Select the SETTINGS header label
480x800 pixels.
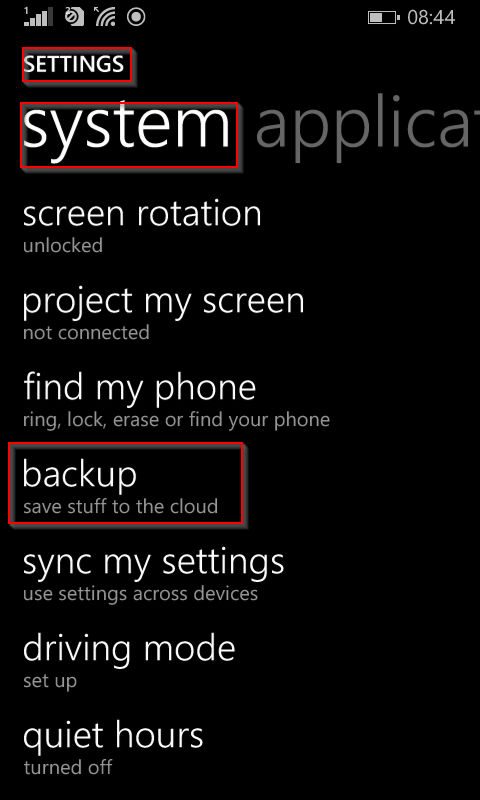click(76, 64)
